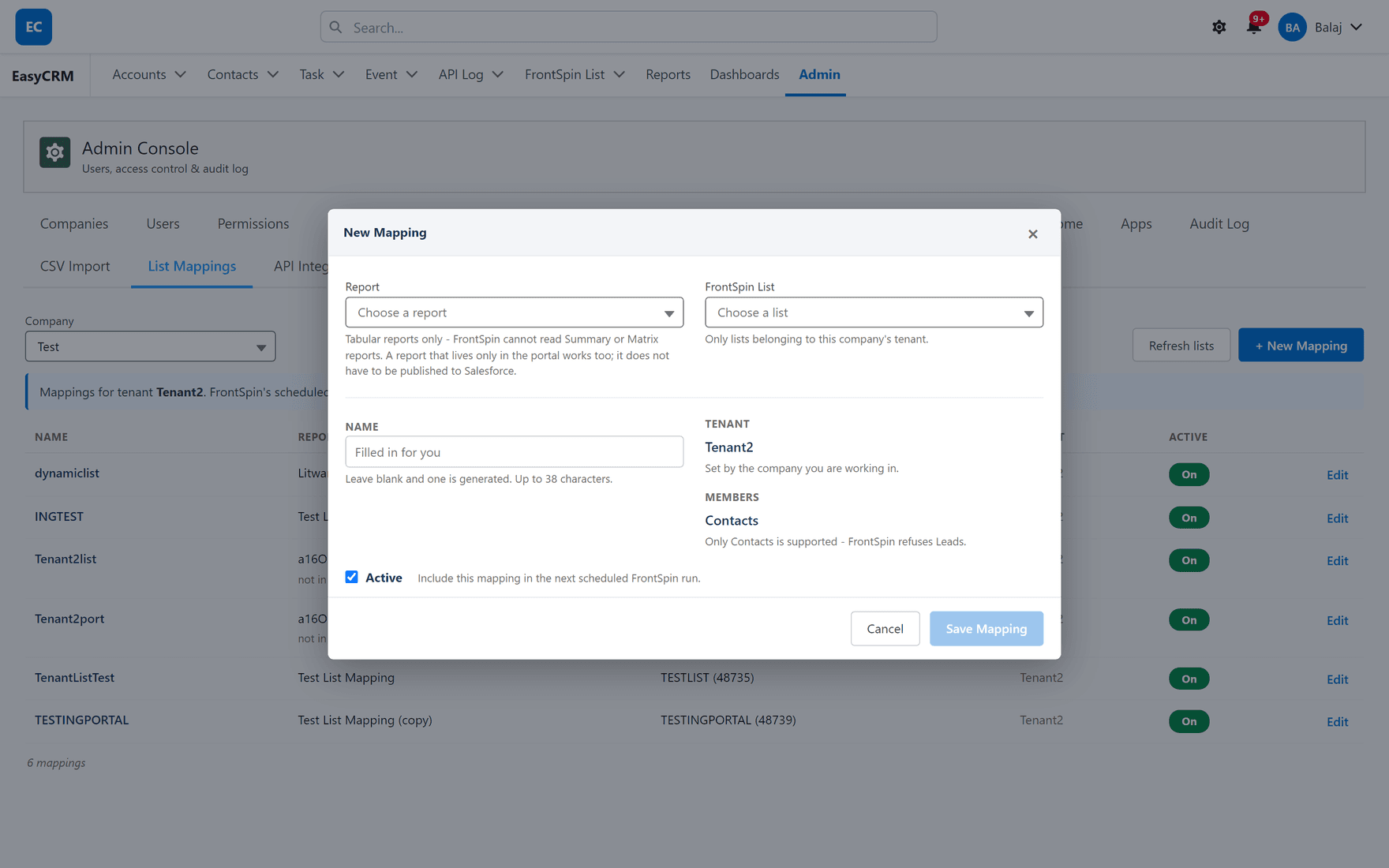Open the Dashboards menu item
The width and height of the screenshot is (1389, 868).
(744, 74)
